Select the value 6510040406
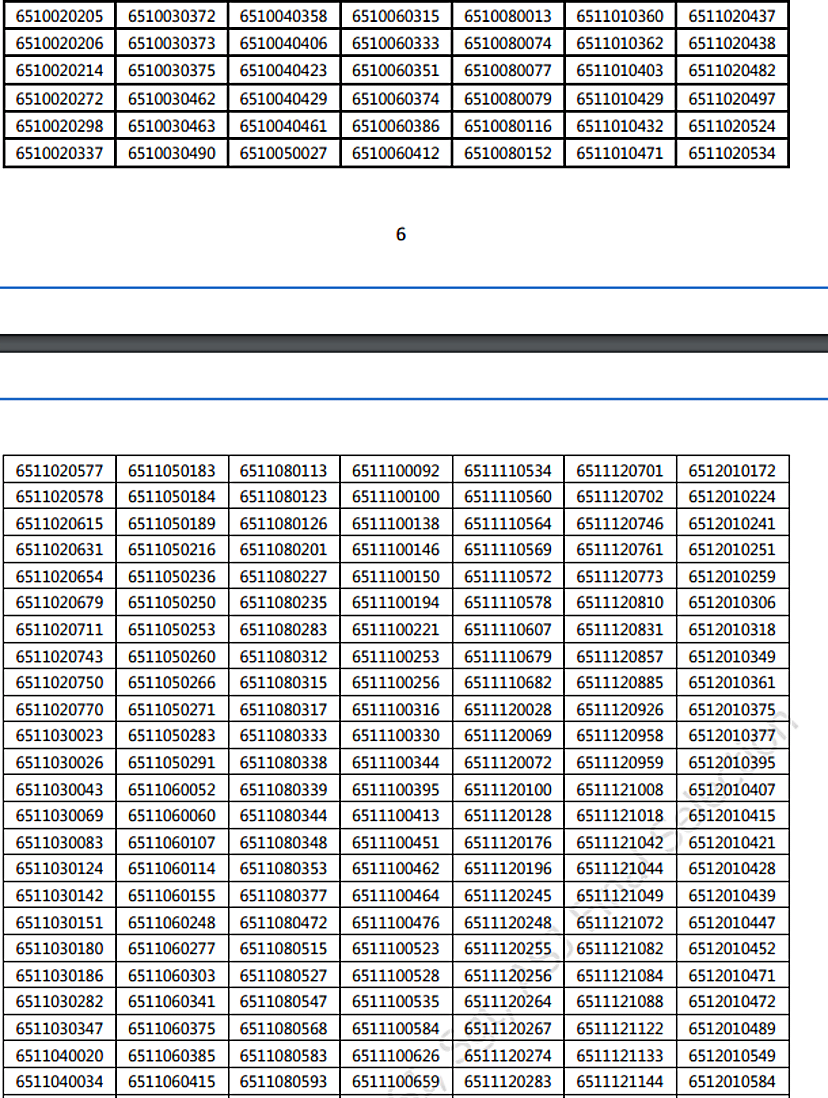 coord(284,43)
